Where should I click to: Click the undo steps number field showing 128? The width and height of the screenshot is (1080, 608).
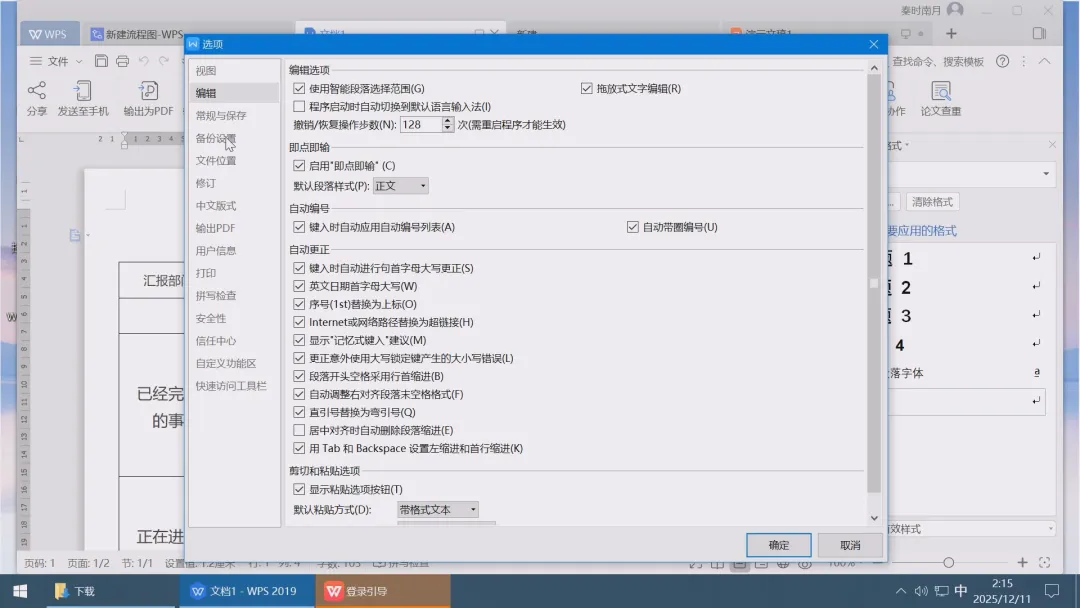tap(421, 125)
